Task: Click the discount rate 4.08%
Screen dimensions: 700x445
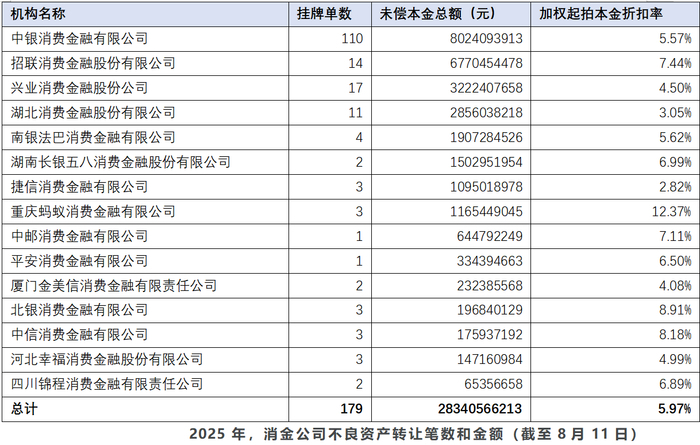Action: [675, 286]
